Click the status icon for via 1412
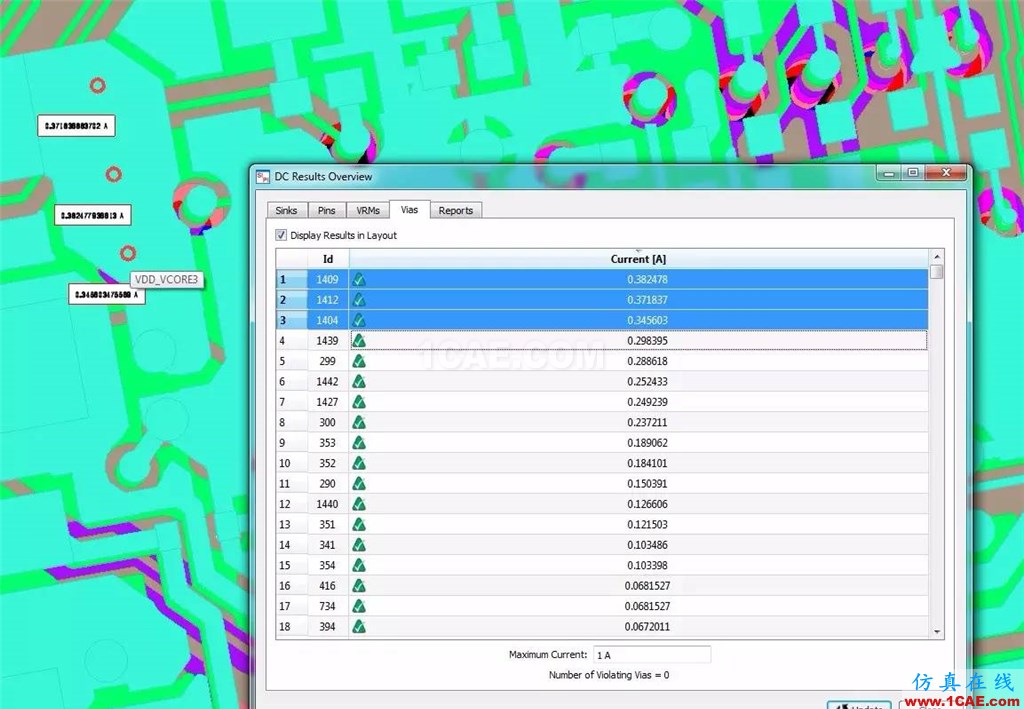 tap(359, 300)
